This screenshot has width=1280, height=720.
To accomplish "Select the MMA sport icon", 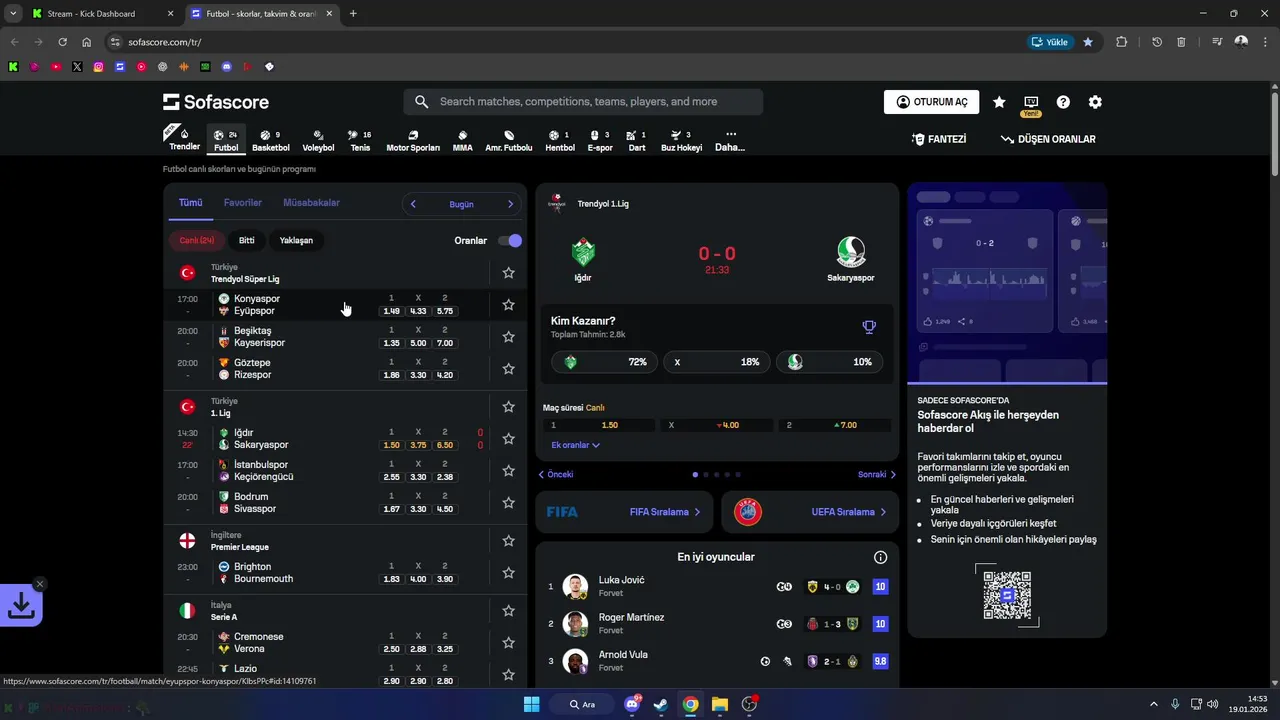I will pyautogui.click(x=462, y=140).
